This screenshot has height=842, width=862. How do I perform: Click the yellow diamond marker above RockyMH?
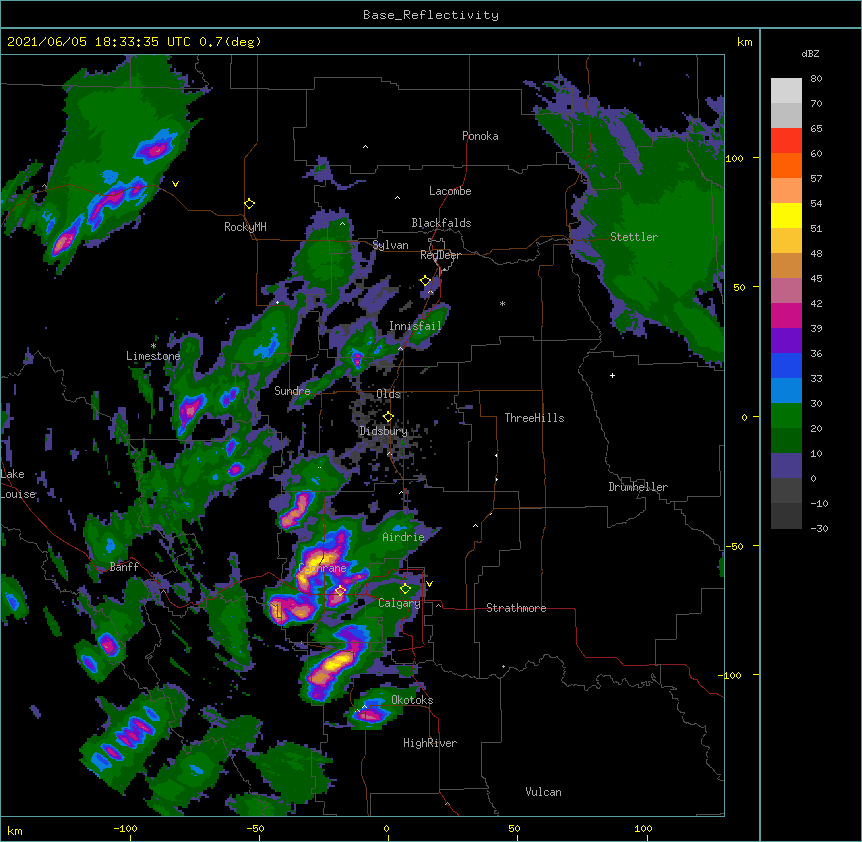point(250,204)
